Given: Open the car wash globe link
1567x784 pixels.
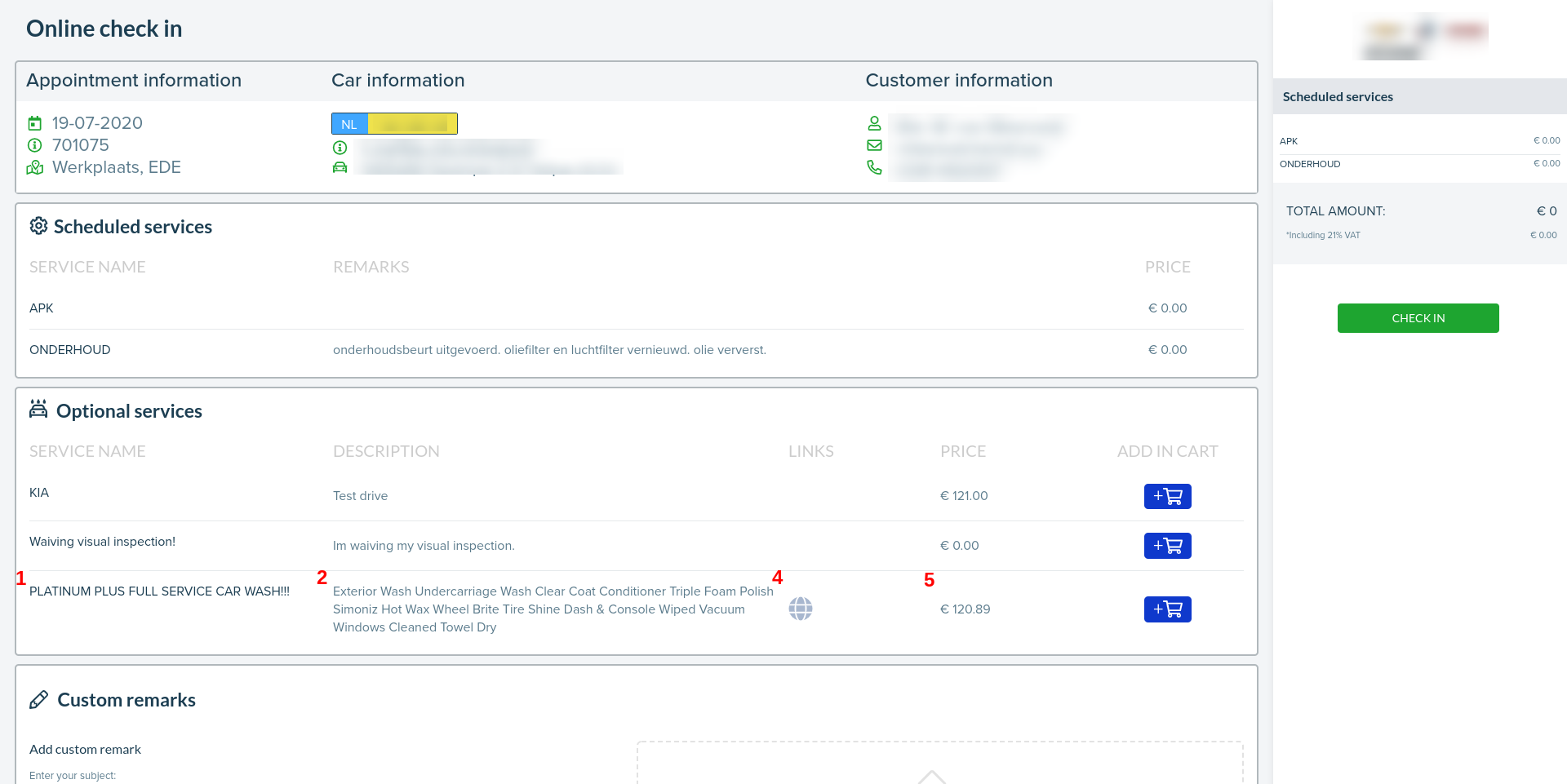Looking at the screenshot, I should [x=800, y=609].
